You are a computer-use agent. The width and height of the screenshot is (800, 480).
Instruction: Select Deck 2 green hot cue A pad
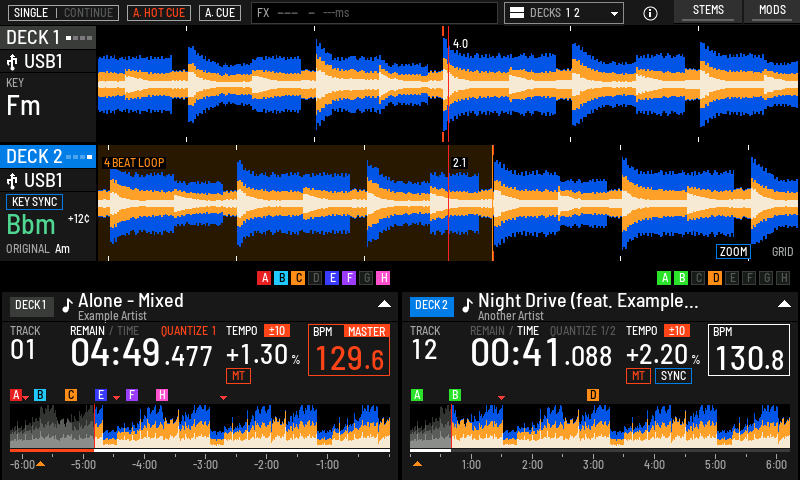[664, 278]
